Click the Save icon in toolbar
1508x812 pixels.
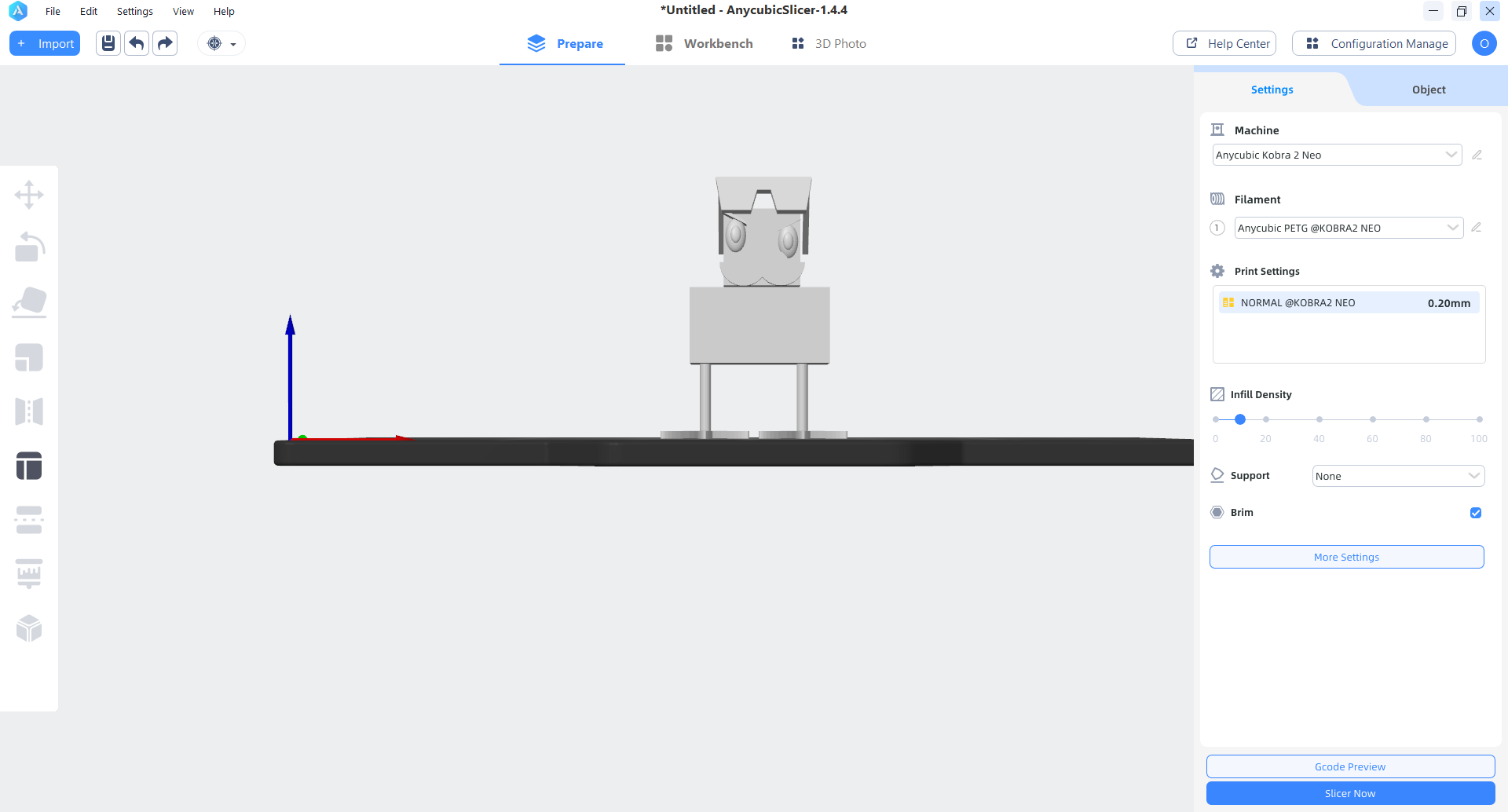(x=108, y=43)
